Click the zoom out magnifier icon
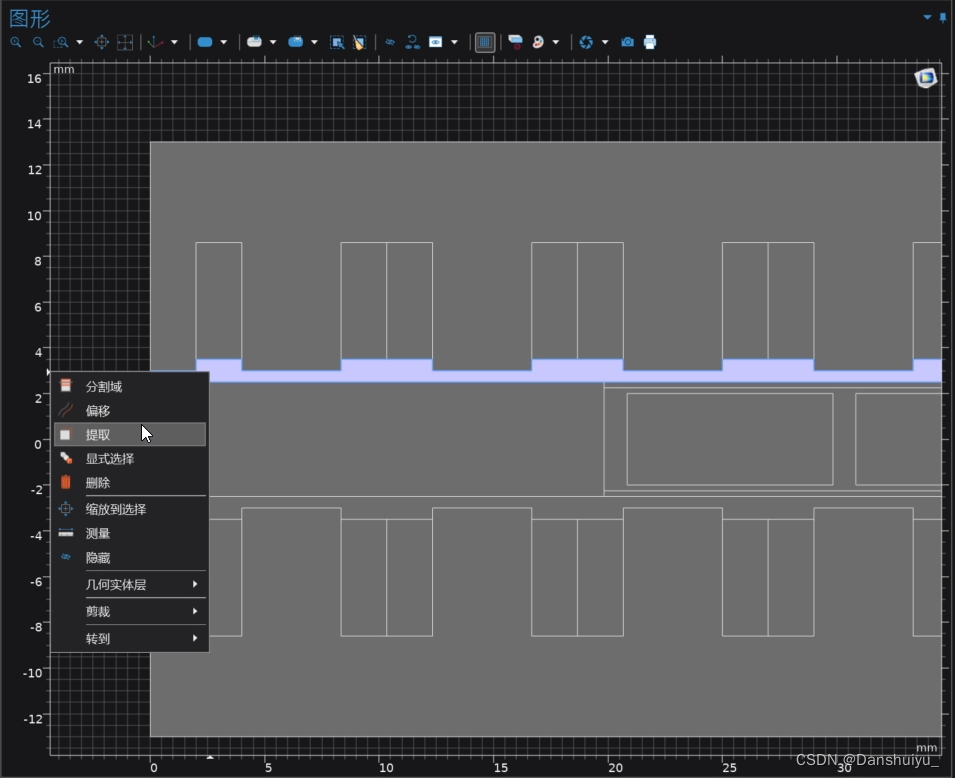The image size is (955, 778). (x=38, y=42)
